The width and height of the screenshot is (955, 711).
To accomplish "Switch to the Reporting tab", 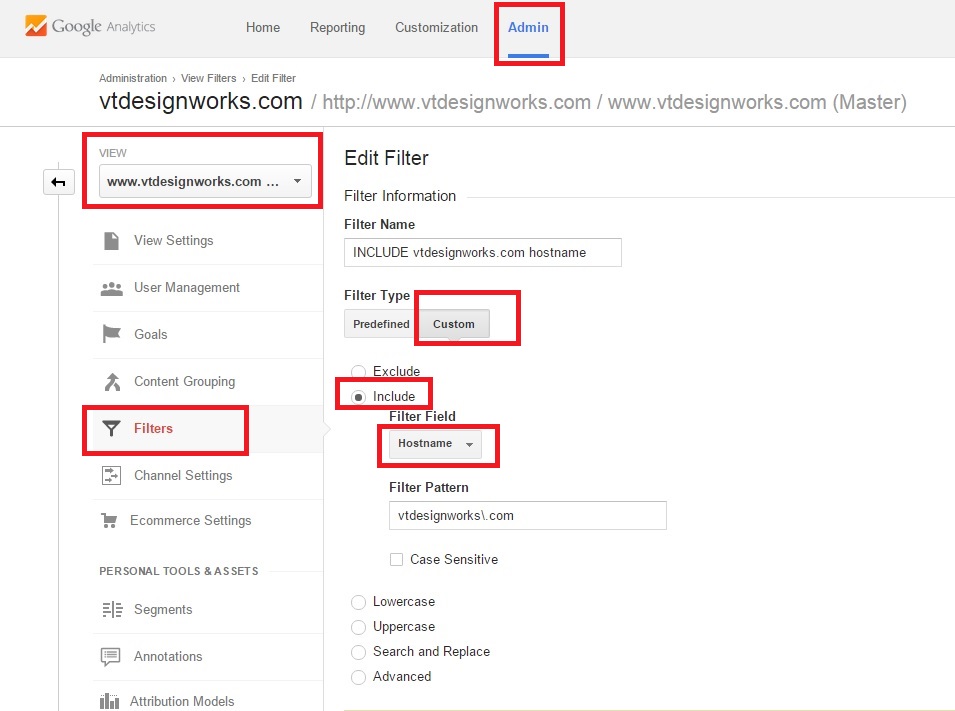I will tap(337, 27).
